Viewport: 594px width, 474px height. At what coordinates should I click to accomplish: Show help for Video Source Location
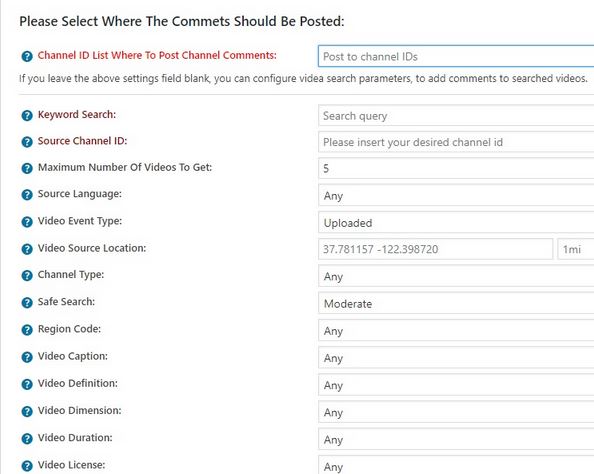(27, 249)
